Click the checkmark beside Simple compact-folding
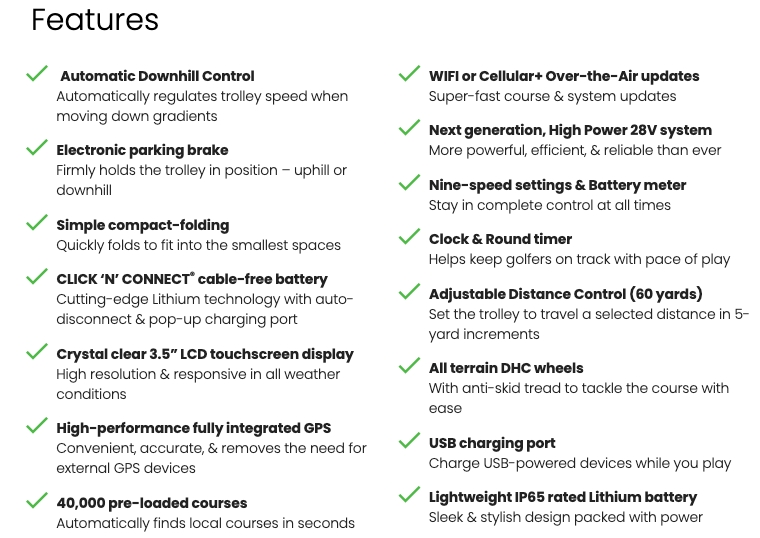 [37, 222]
